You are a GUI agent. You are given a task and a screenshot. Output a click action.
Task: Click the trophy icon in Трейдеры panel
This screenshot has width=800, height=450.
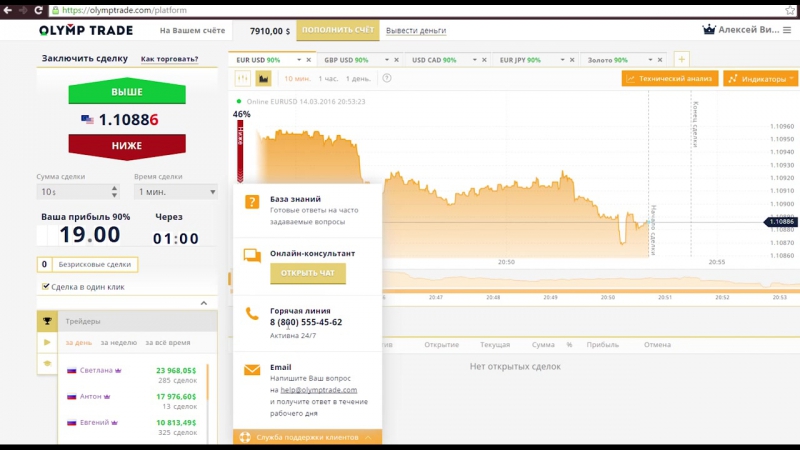pos(47,321)
